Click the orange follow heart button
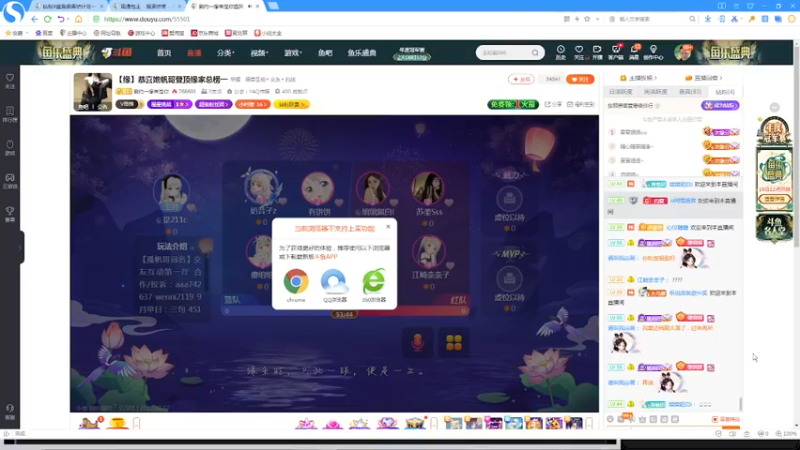Screen dimensions: 800x450 (580, 79)
